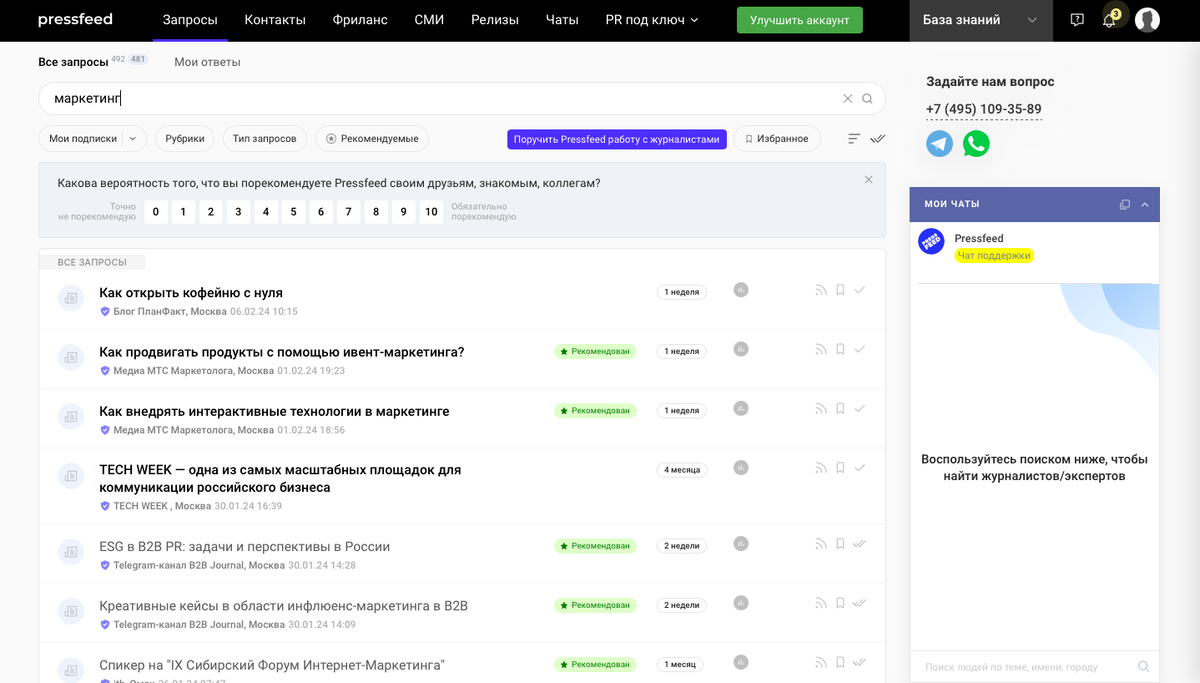1200x683 pixels.
Task: Open statistics for ивент-маркетинга request
Action: (741, 349)
